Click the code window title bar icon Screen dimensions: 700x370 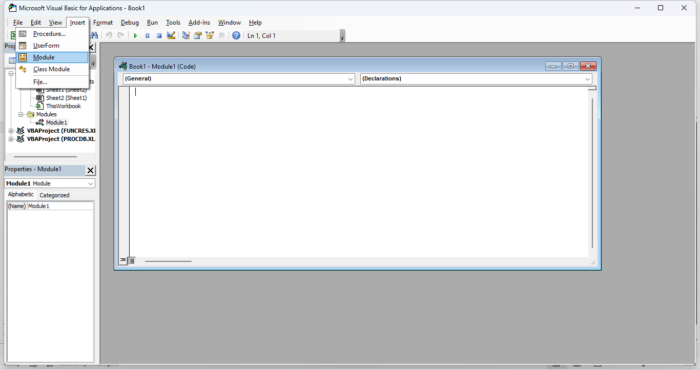123,66
